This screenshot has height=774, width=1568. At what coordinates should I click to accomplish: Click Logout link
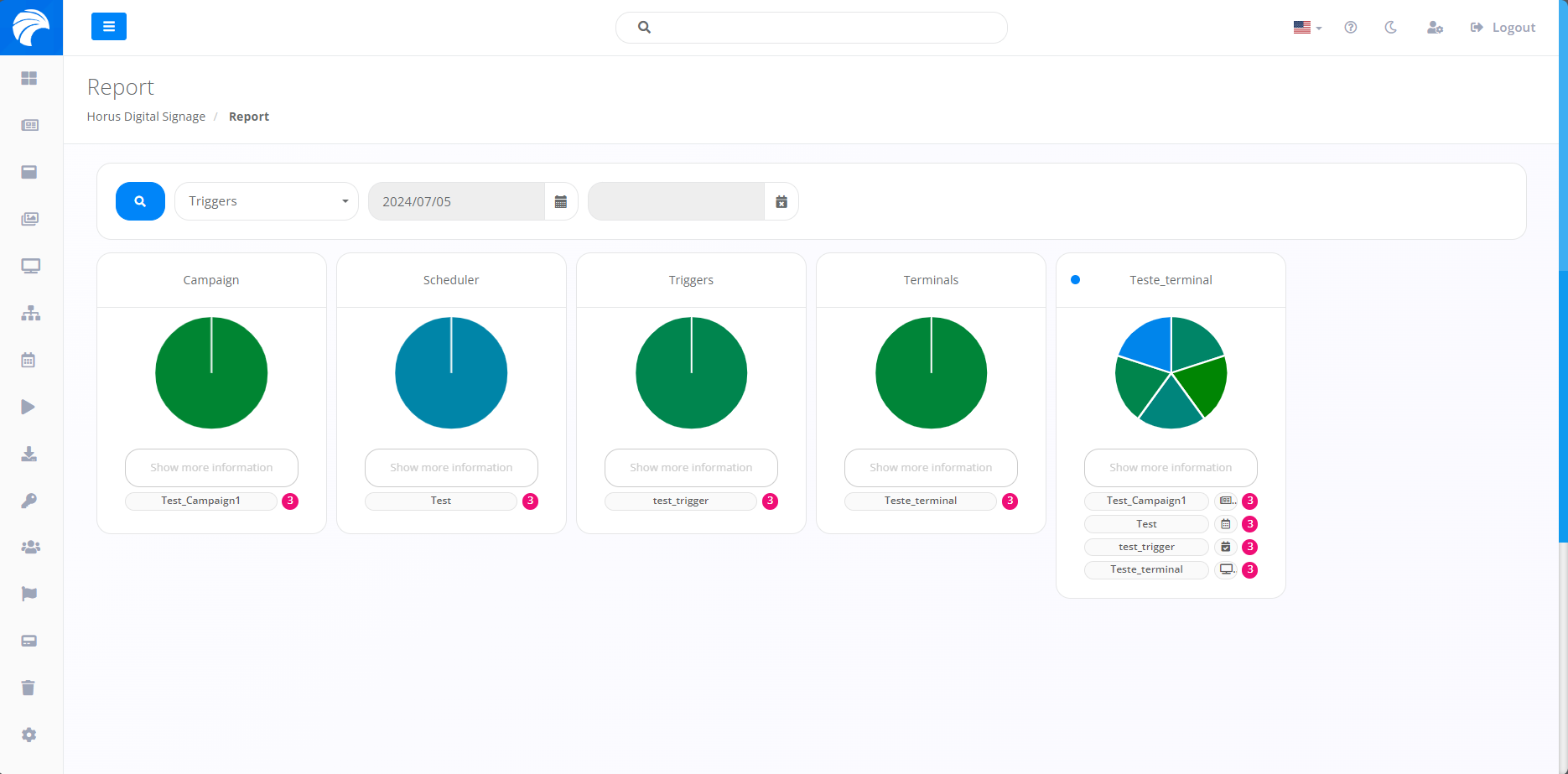click(1503, 28)
